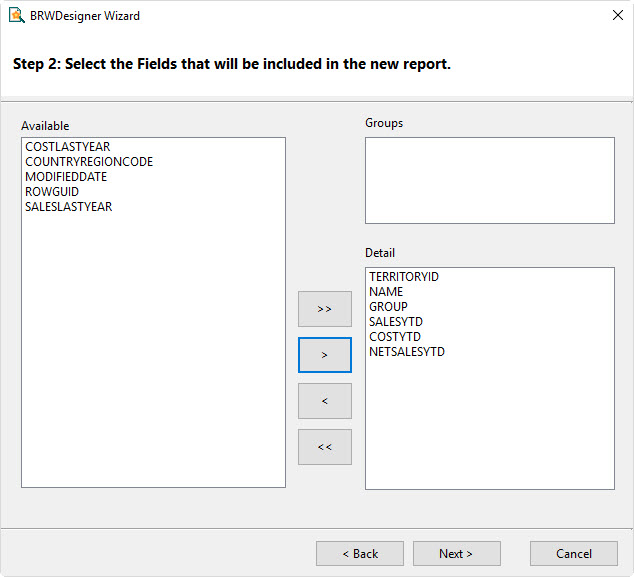Move all fields with the >> button
This screenshot has height=577, width=634.
point(325,309)
